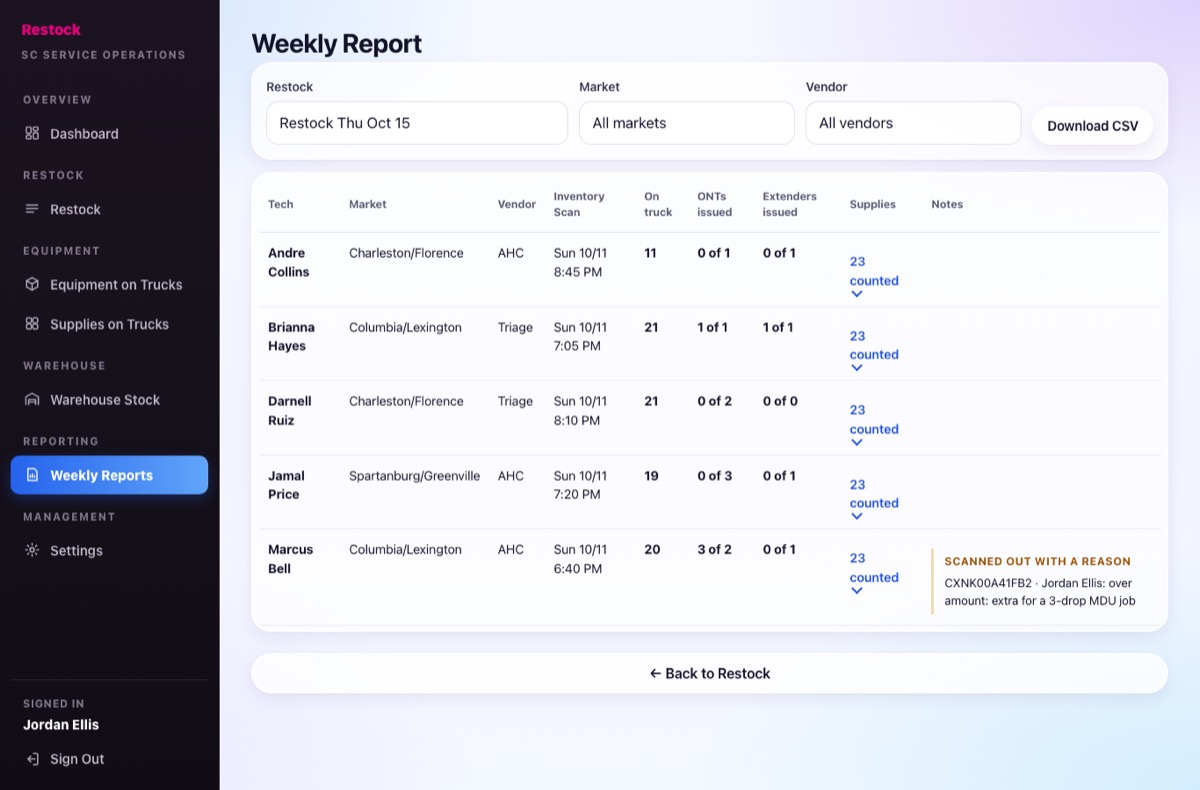Select the Weekly Reports menu item
This screenshot has width=1200, height=790.
coord(109,475)
